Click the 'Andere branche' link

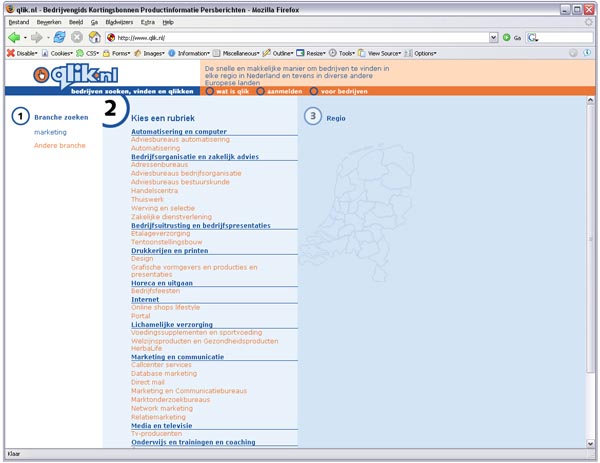pyautogui.click(x=60, y=145)
